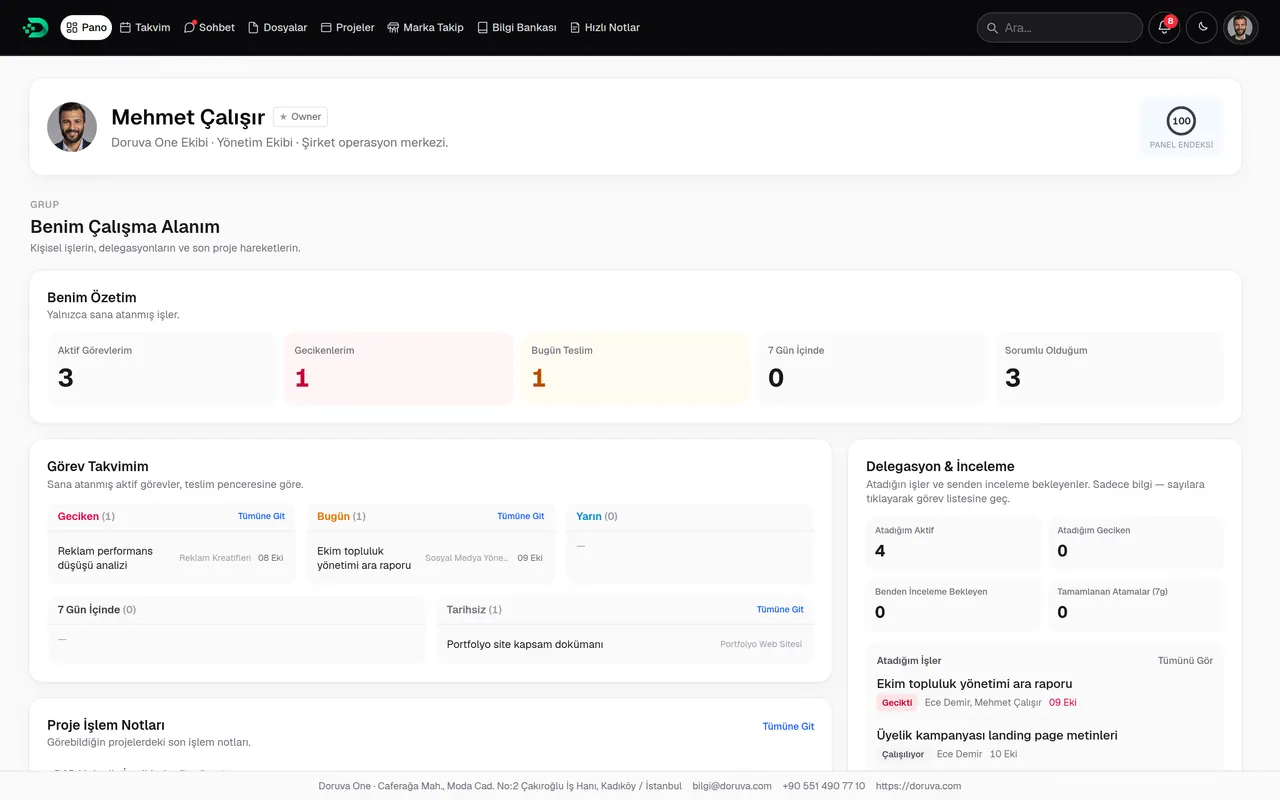Click Tümünü Gör in Atadığım İşler
1280x800 pixels.
1185,661
